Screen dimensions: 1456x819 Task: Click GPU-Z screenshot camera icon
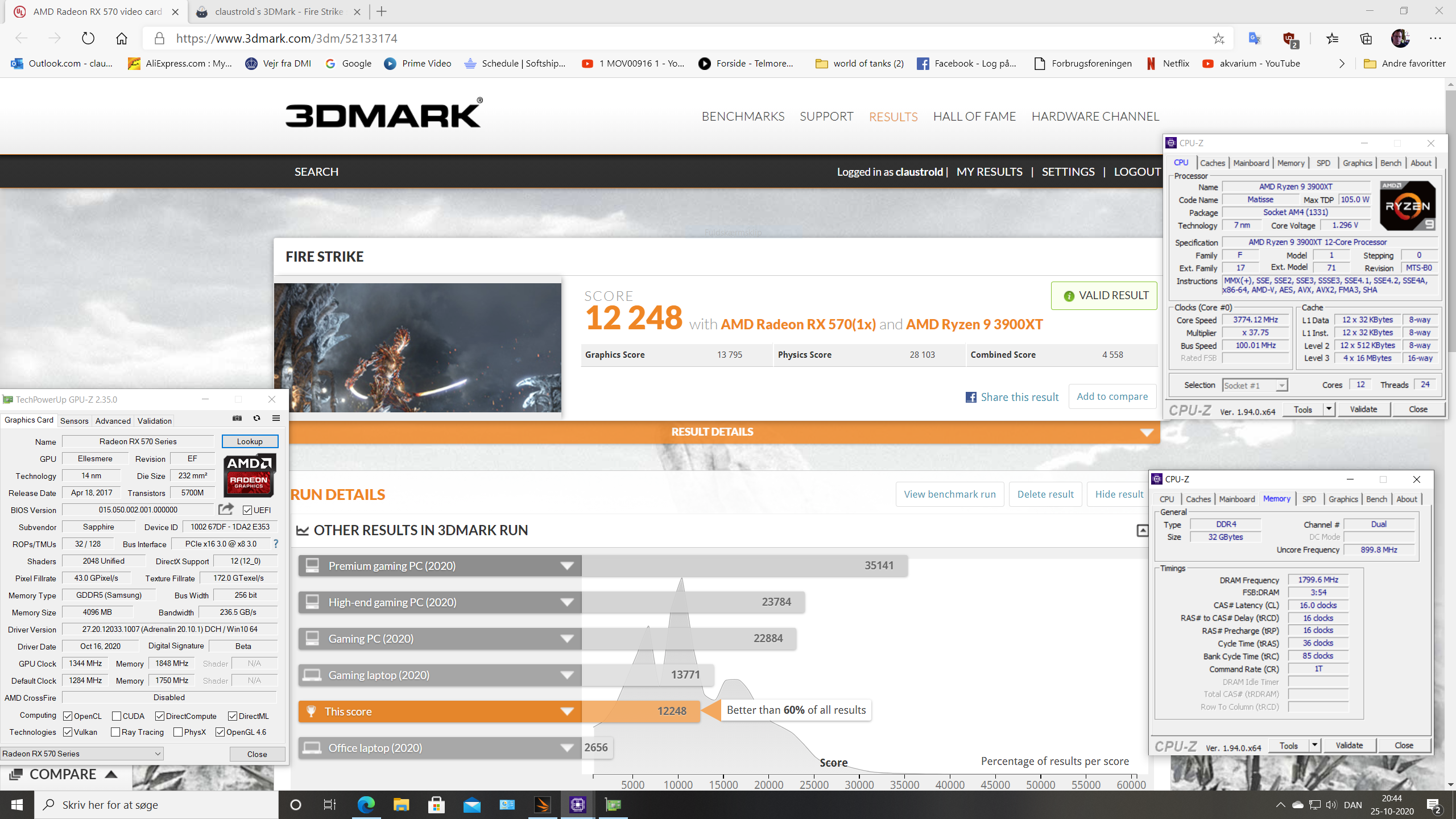point(237,418)
